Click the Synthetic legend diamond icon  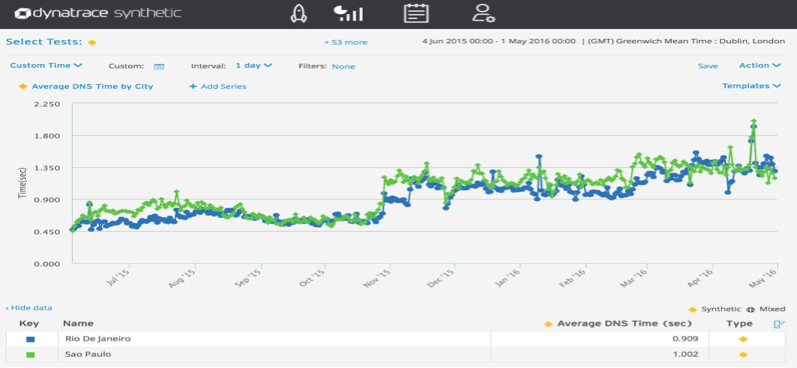tap(693, 309)
